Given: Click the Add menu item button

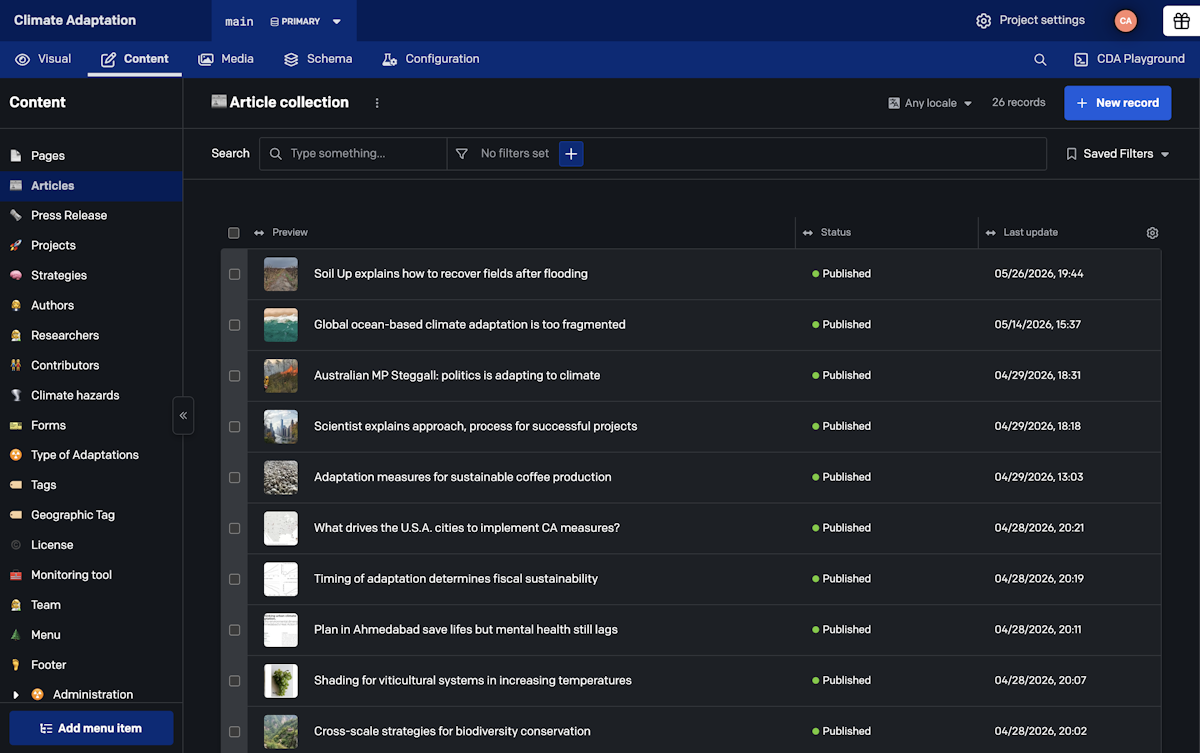Looking at the screenshot, I should pyautogui.click(x=91, y=728).
